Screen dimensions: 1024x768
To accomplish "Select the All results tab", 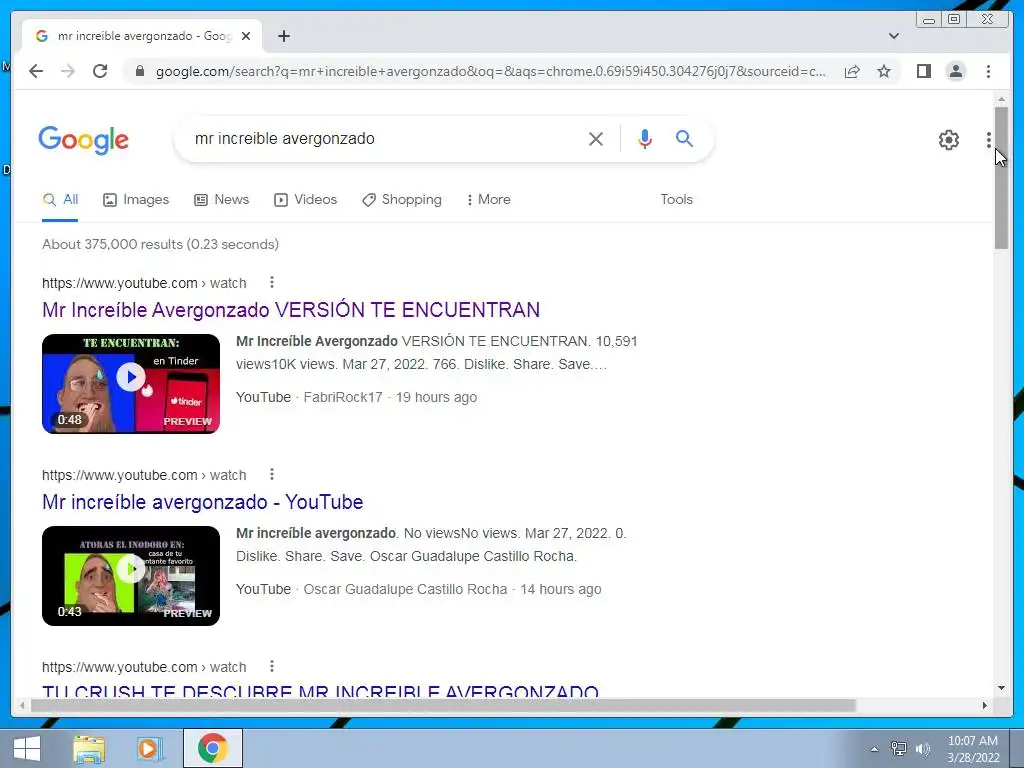I will [60, 200].
